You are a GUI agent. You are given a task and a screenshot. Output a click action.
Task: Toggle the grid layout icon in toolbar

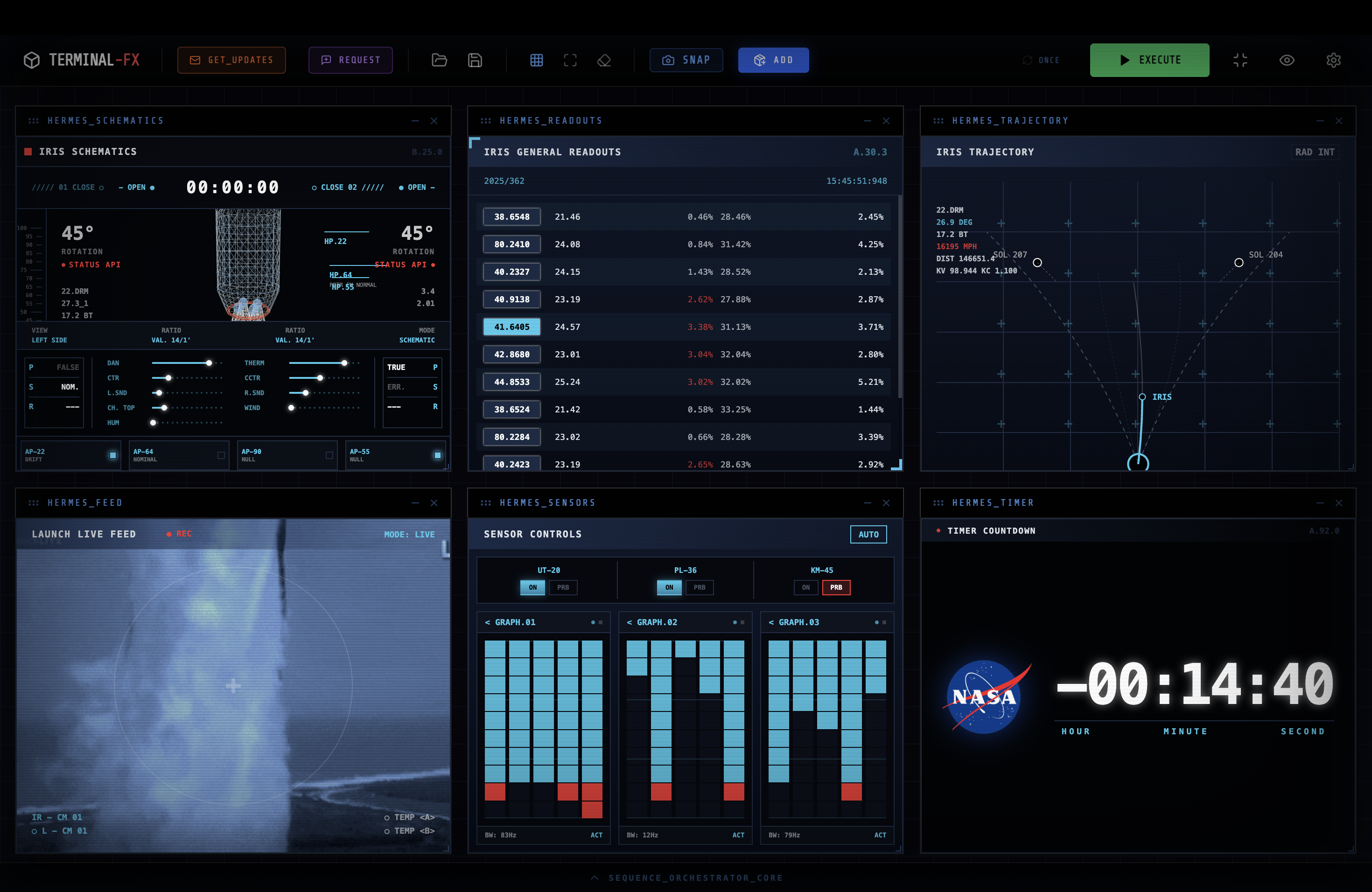(x=537, y=60)
